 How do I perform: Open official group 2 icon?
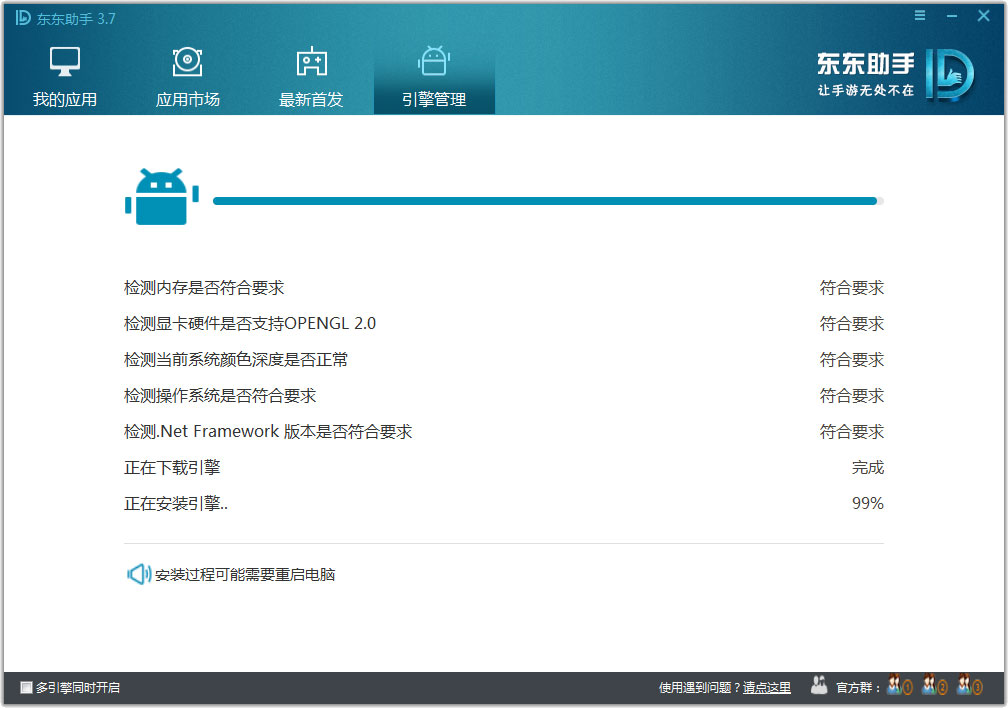coord(934,685)
